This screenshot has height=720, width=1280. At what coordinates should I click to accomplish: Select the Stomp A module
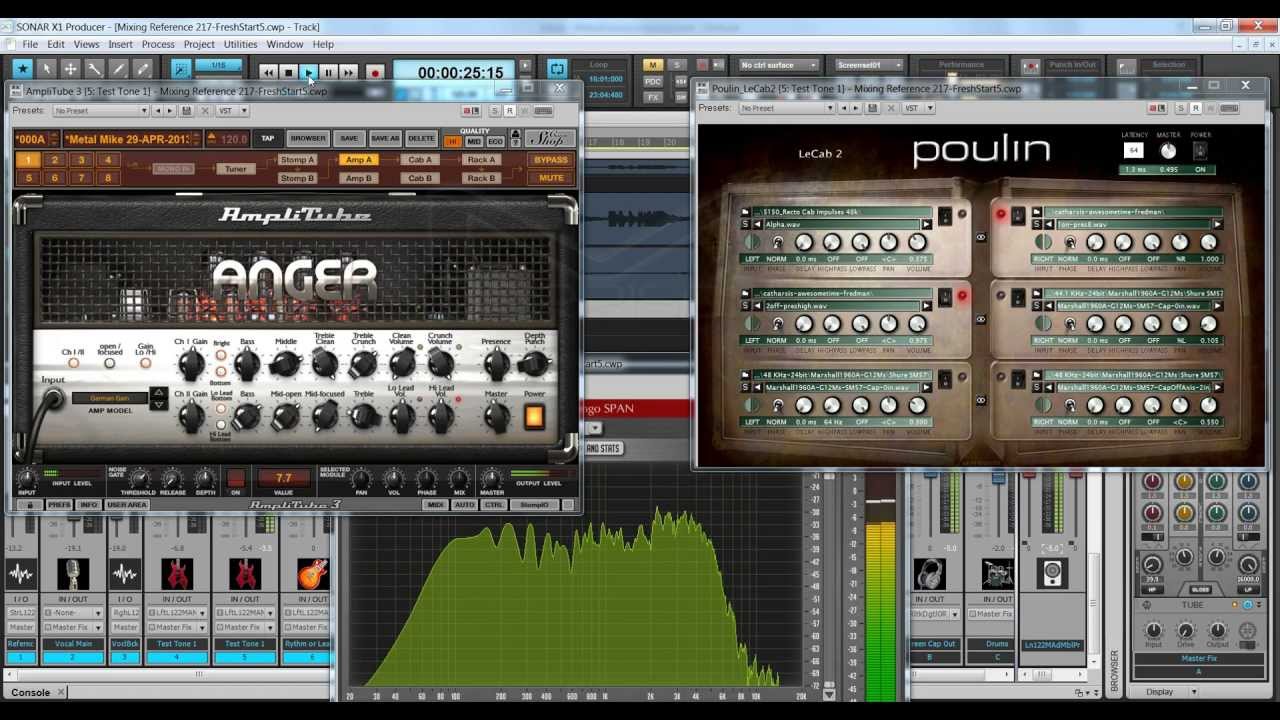[x=297, y=160]
